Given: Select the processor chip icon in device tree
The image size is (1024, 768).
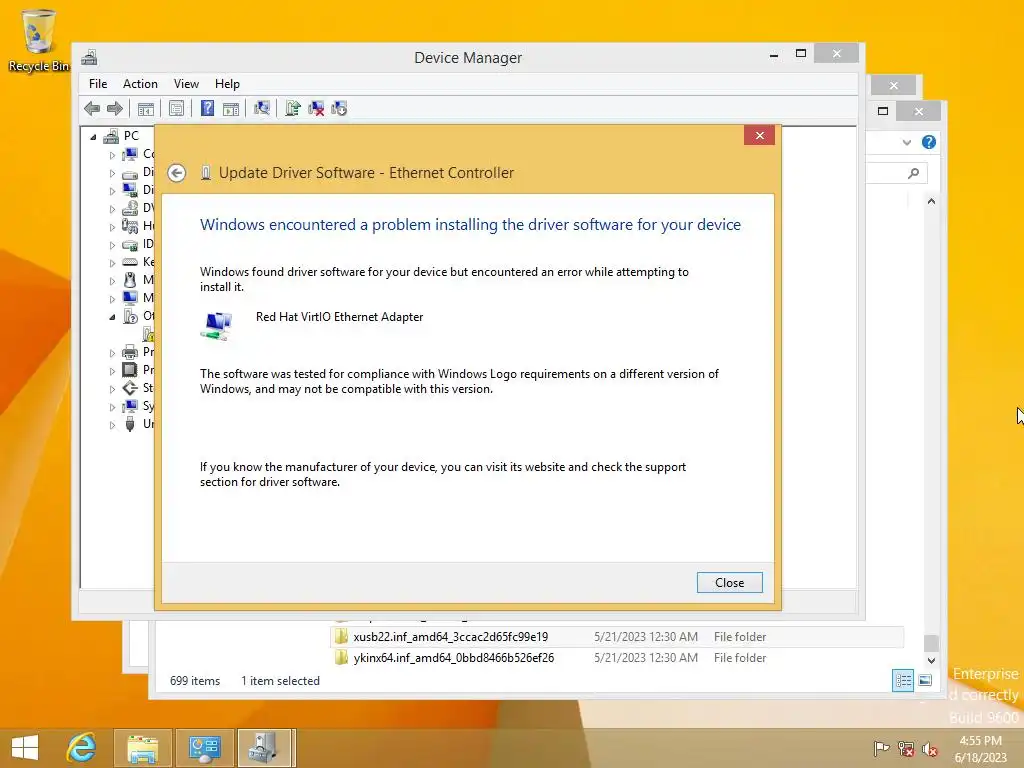Looking at the screenshot, I should (x=130, y=370).
